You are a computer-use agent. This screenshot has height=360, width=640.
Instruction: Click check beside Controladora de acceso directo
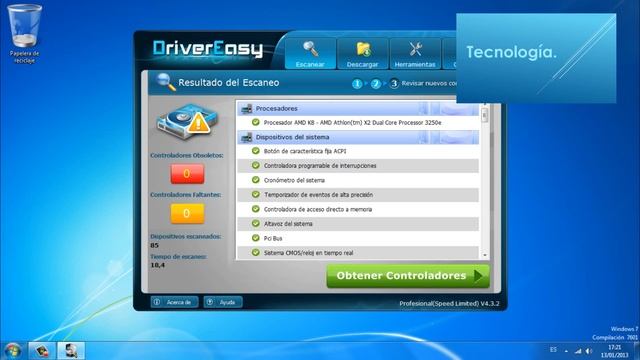[256, 209]
